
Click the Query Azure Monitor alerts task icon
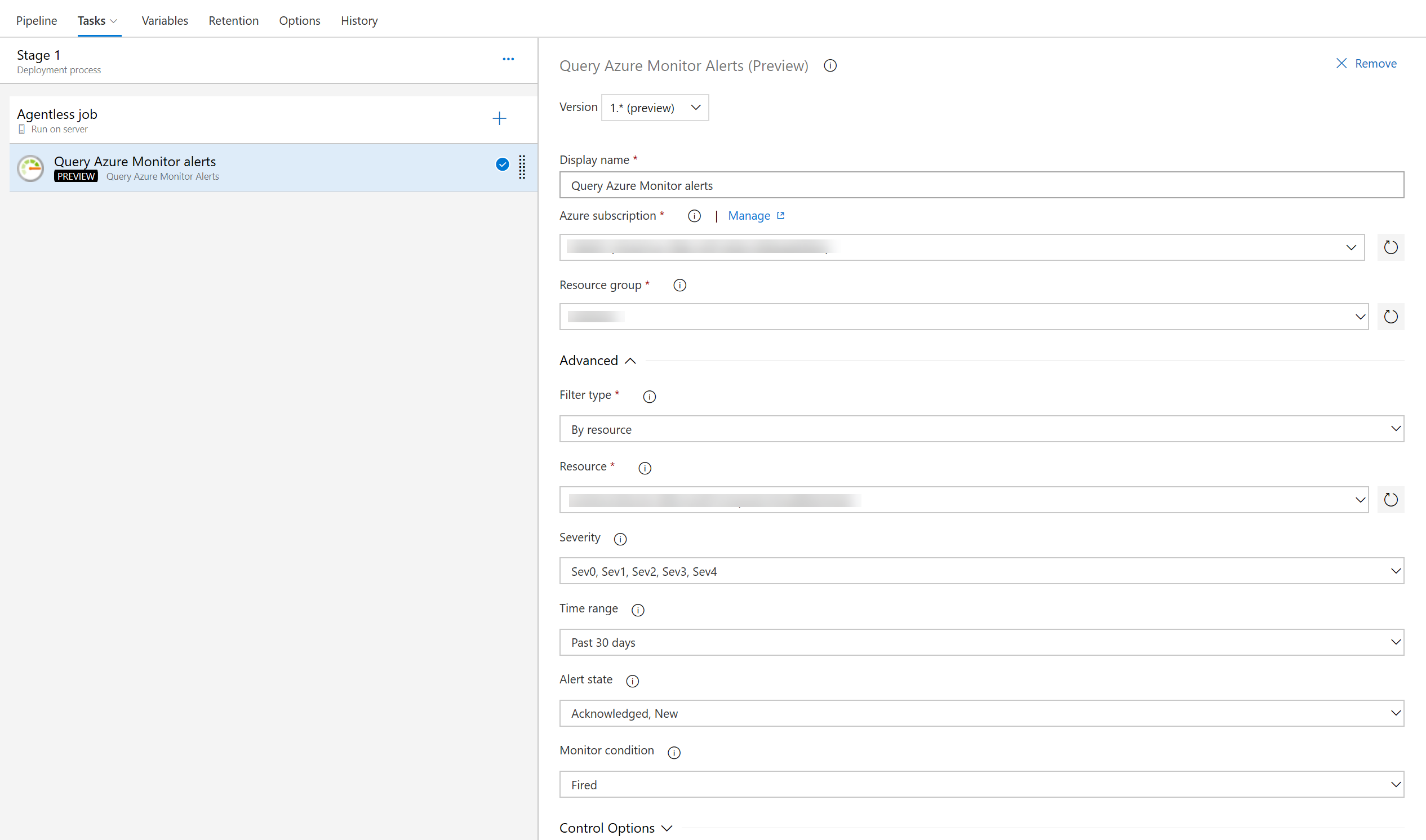(33, 167)
